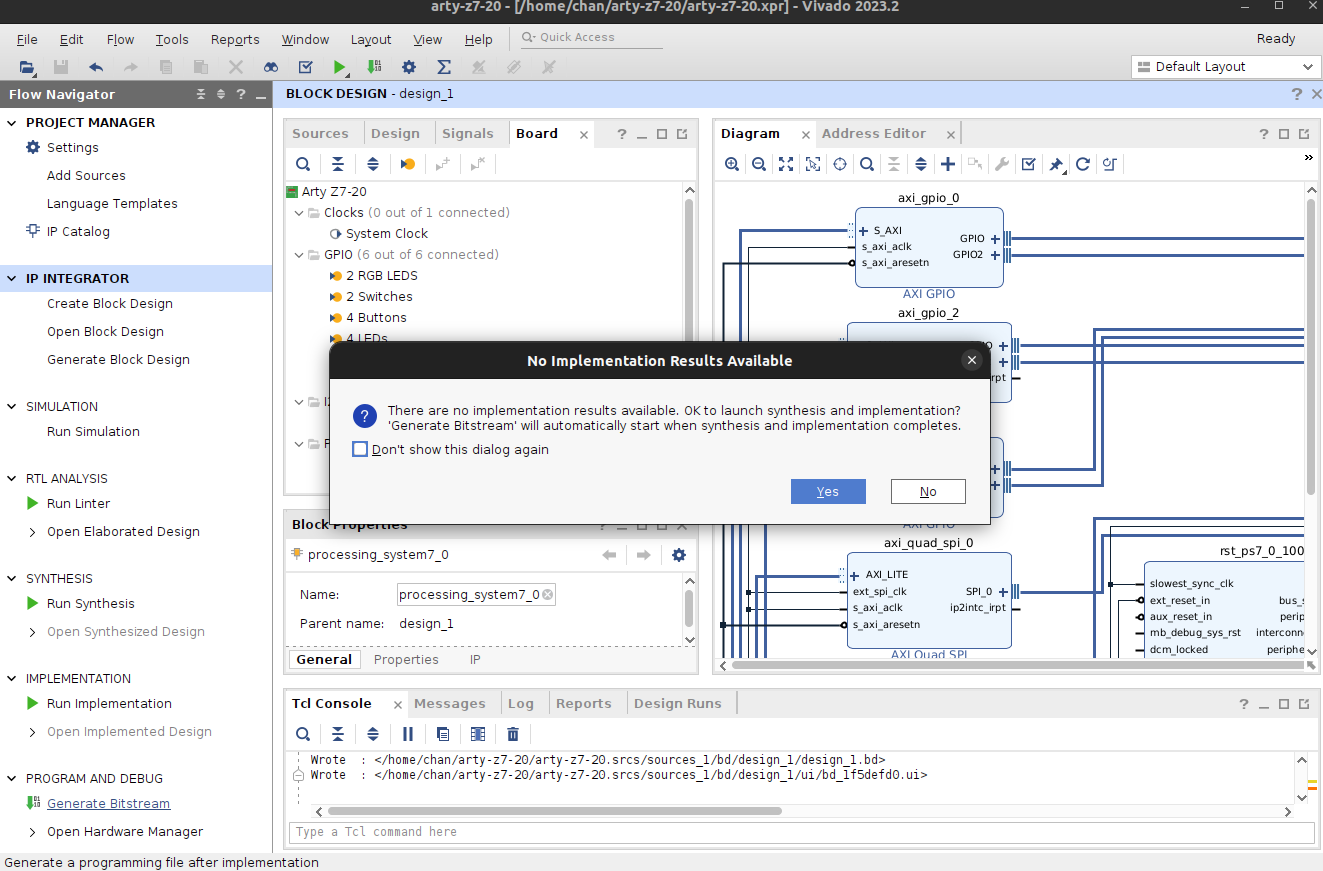Image resolution: width=1323 pixels, height=871 pixels.
Task: Switch to the Address Editor tab
Action: pos(874,134)
